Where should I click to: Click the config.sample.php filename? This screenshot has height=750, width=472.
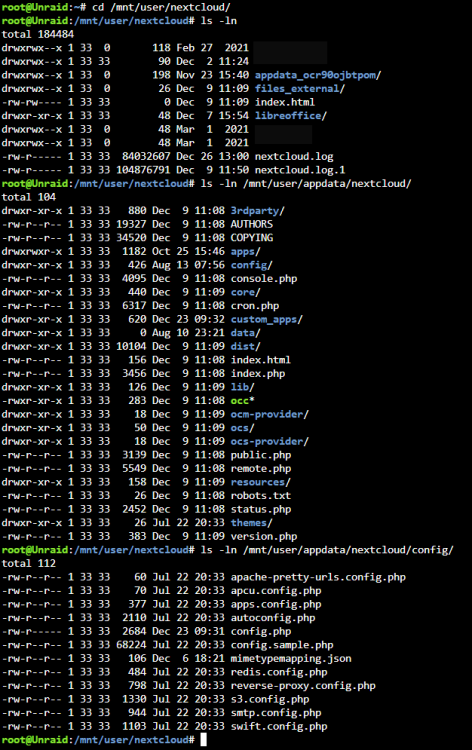[282, 645]
